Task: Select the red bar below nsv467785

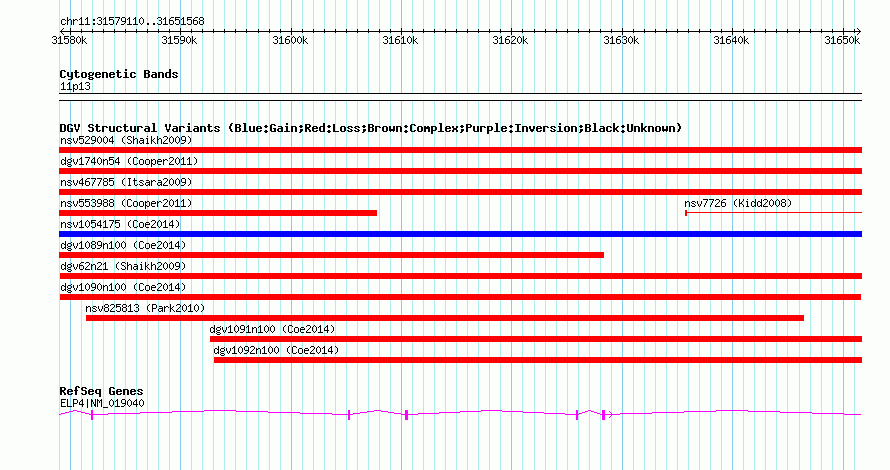Action: [x=460, y=192]
